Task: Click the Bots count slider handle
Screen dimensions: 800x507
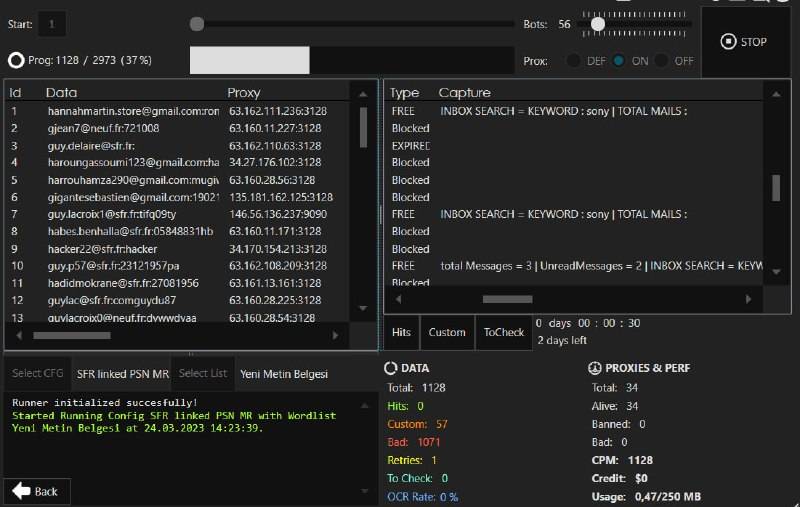Action: (598, 24)
